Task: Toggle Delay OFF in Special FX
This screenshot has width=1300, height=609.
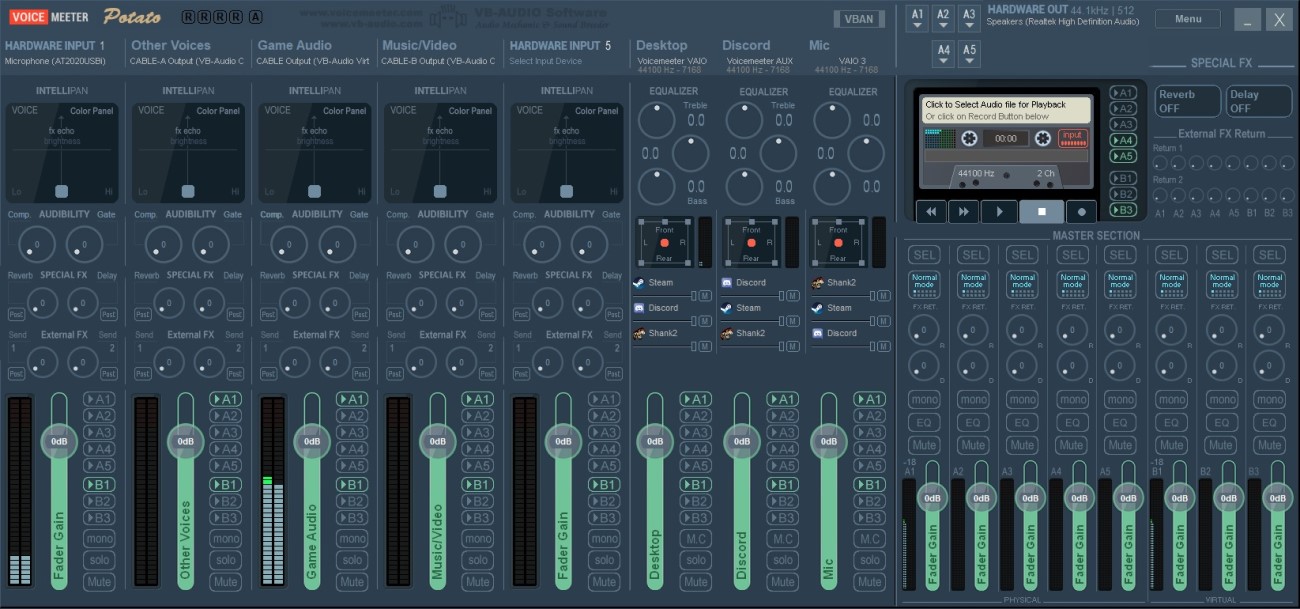Action: click(1258, 101)
